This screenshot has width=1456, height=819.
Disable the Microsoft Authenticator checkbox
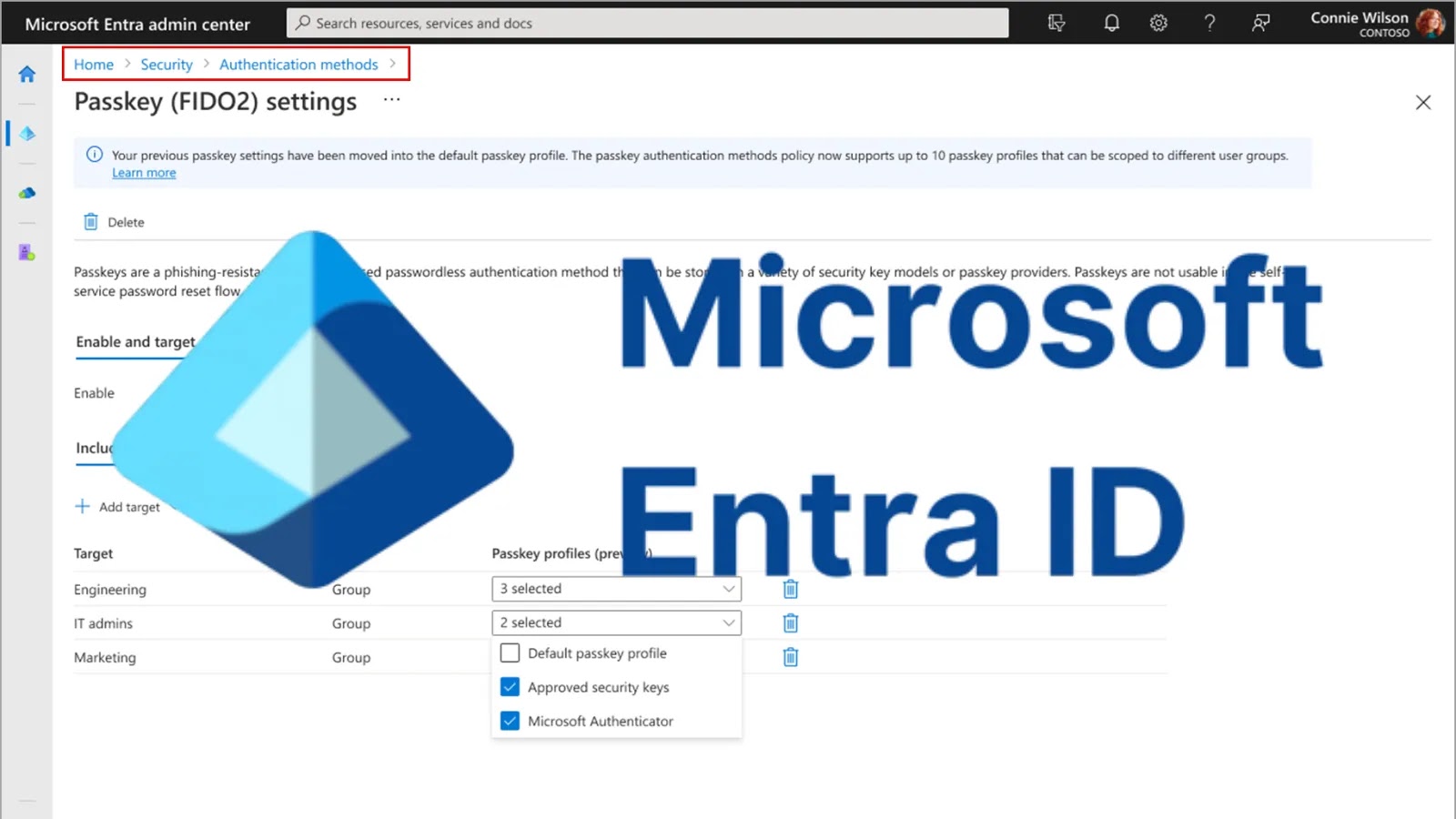coord(511,720)
